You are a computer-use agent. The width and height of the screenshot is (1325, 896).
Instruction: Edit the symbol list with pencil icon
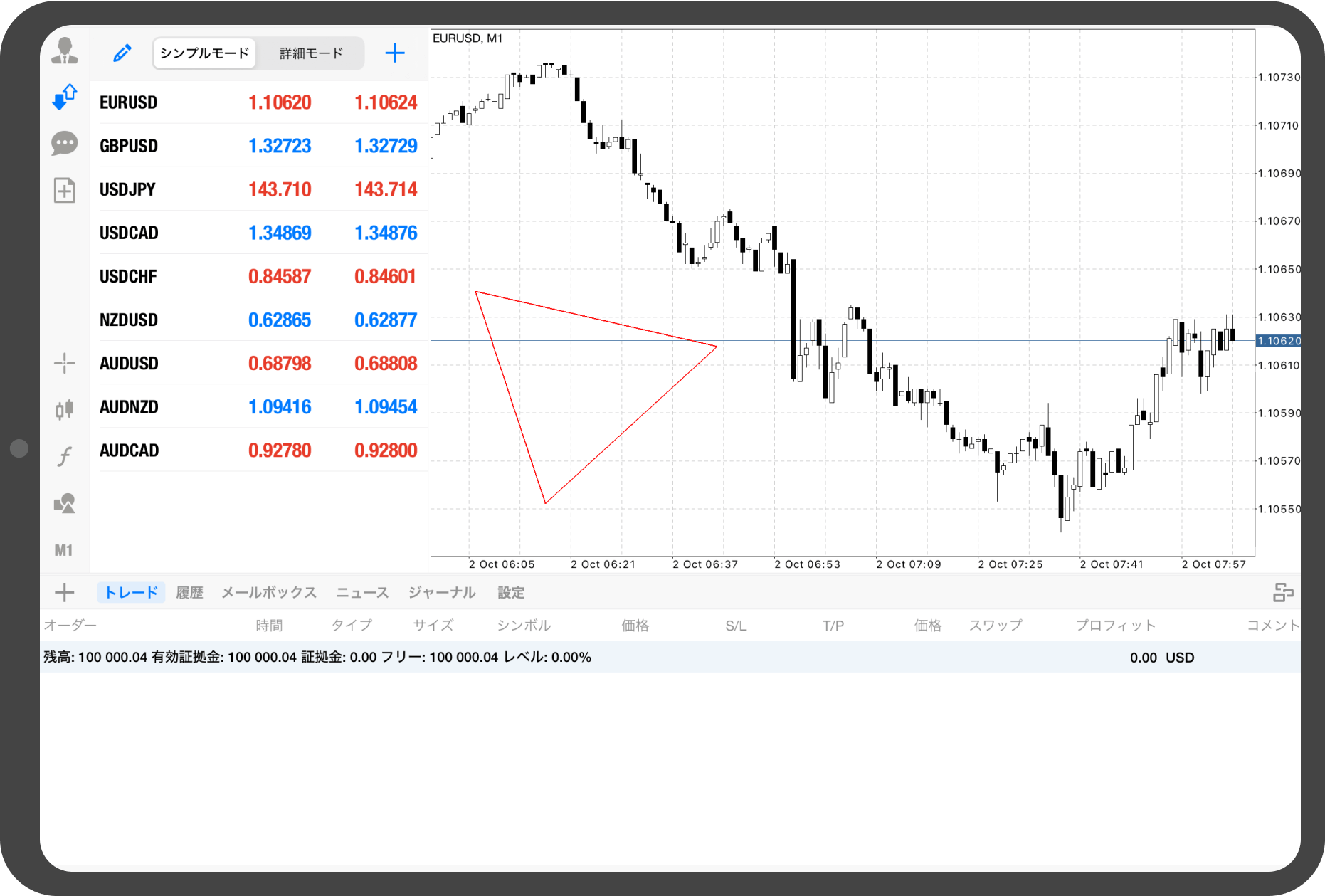(122, 53)
